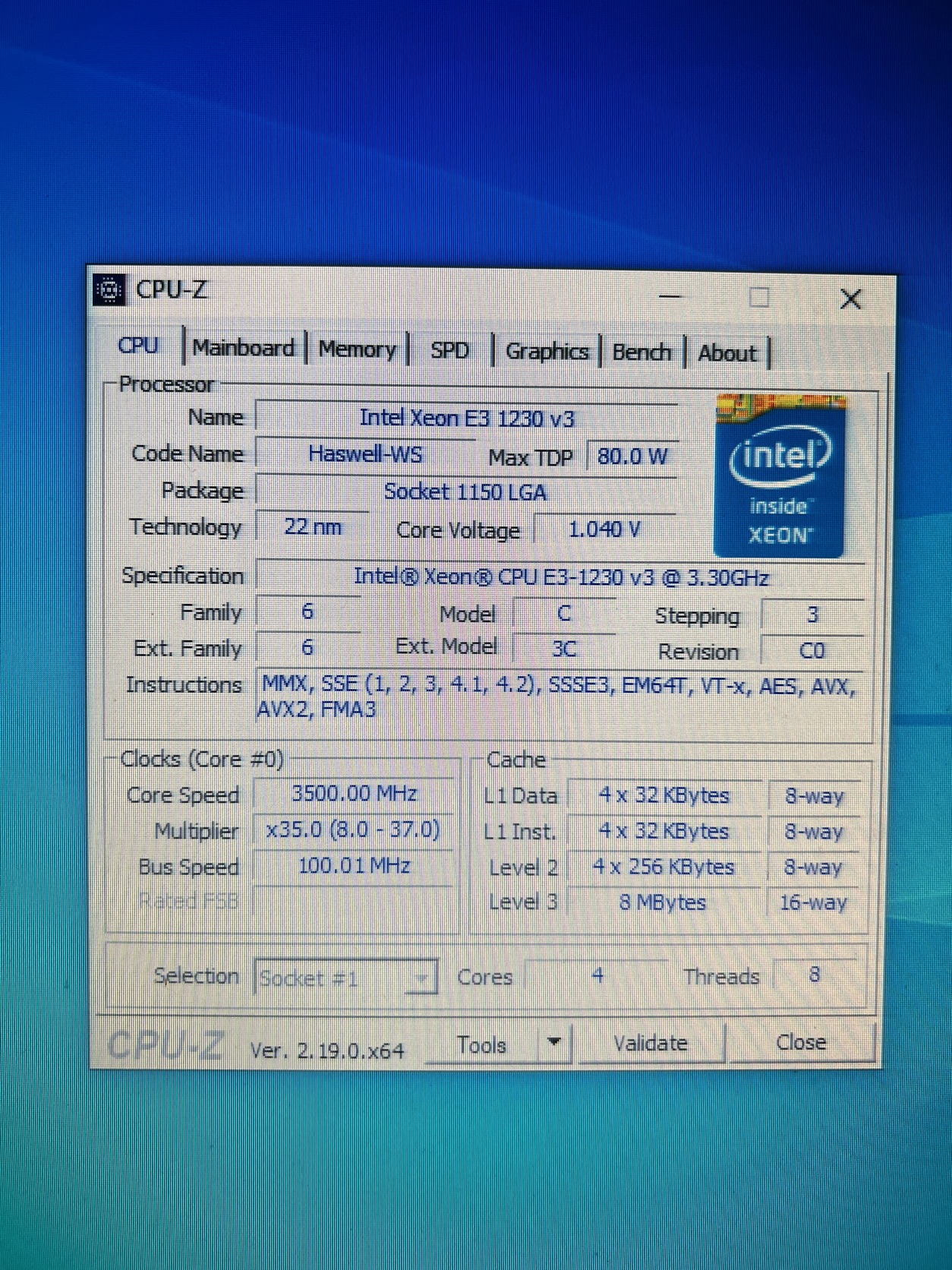
Task: Click the processor Name field
Action: (x=467, y=418)
